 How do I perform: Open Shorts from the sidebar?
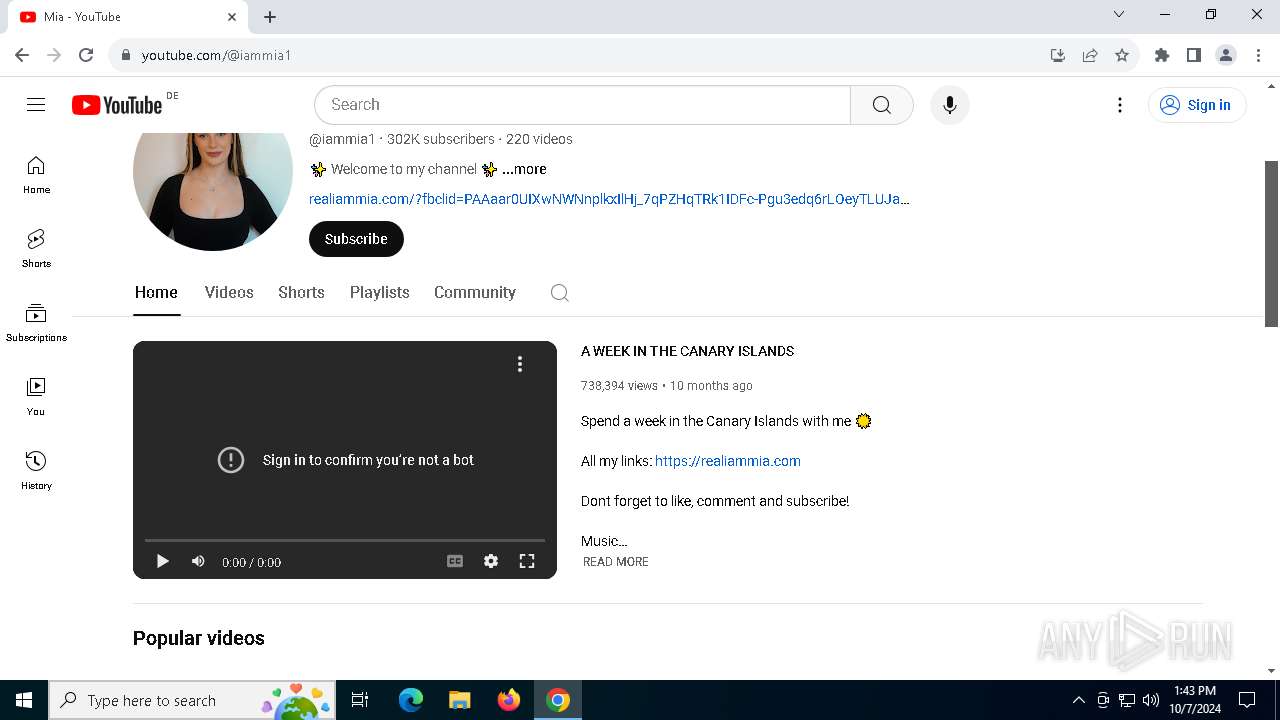click(36, 249)
